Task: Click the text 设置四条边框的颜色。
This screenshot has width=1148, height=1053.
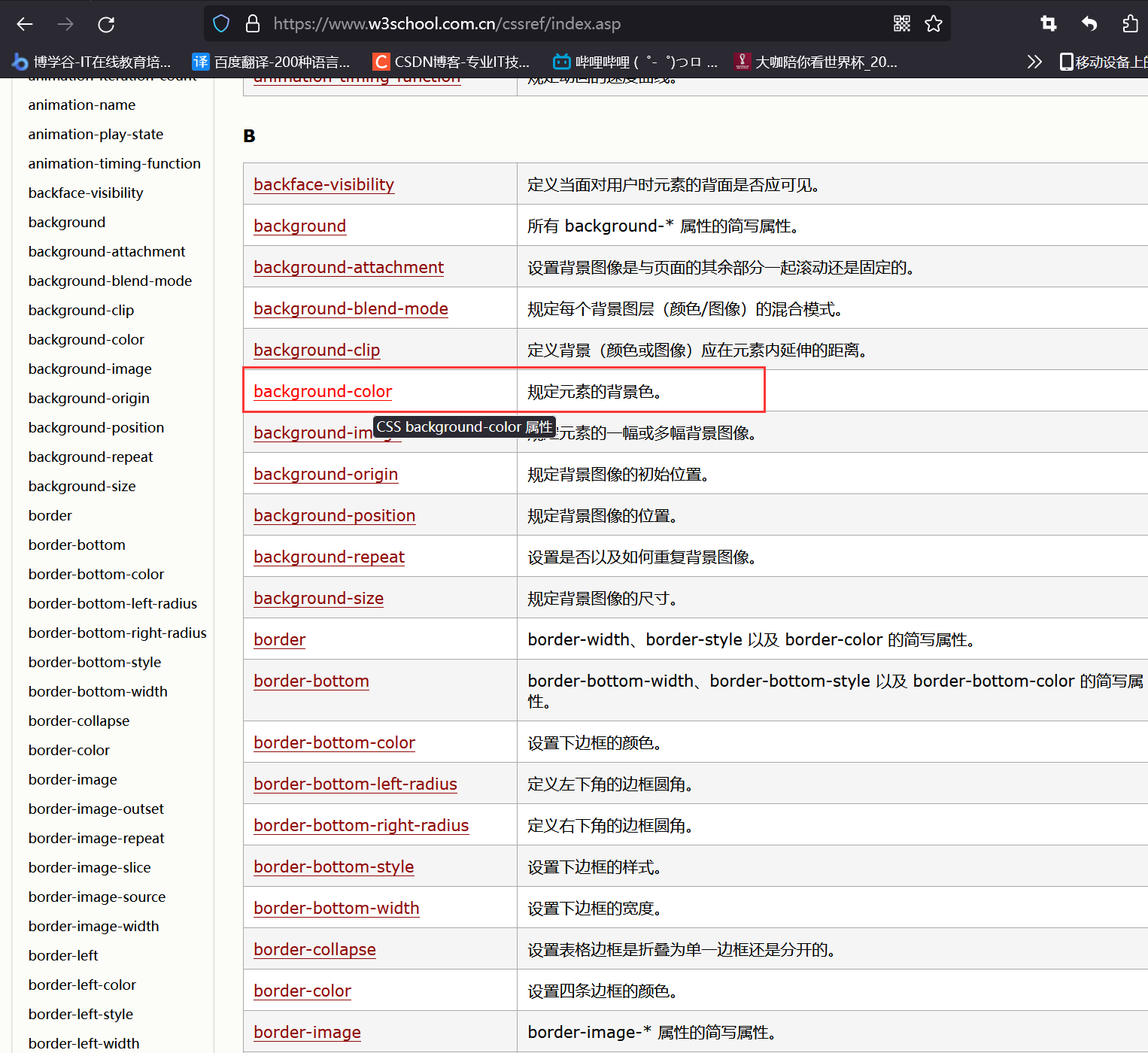Action: pyautogui.click(x=603, y=991)
